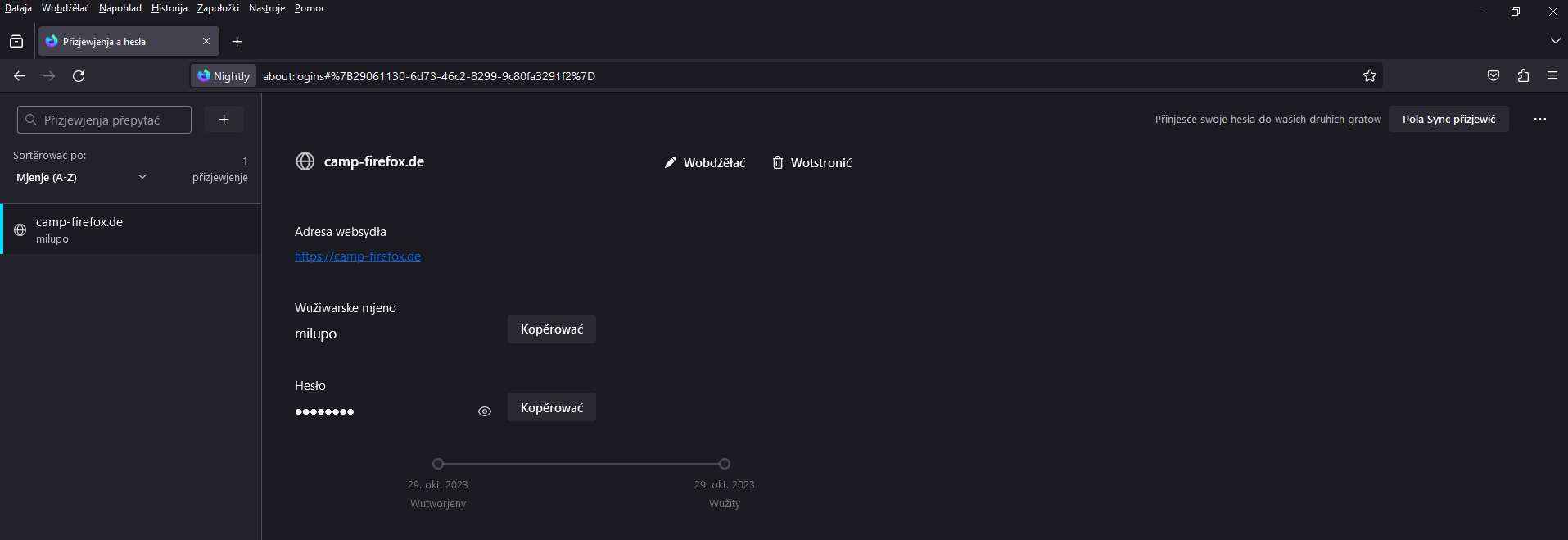Open the Nastroje menu

point(266,8)
